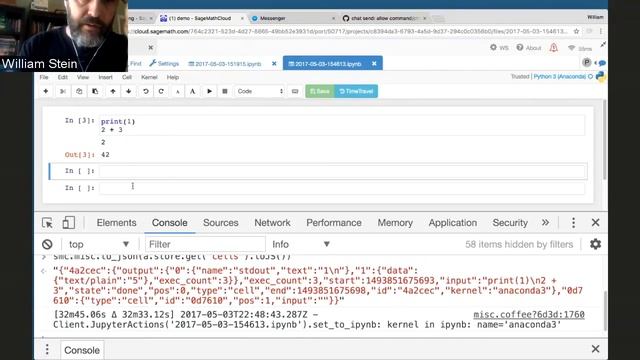This screenshot has width=640, height=360.
Task: Open project Settings tab
Action: pyautogui.click(x=164, y=64)
